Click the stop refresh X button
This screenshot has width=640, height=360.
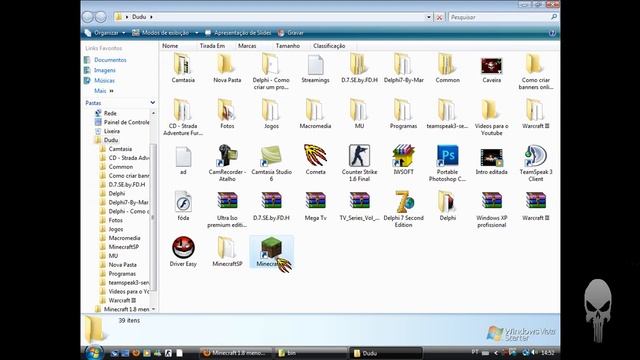pyautogui.click(x=439, y=17)
